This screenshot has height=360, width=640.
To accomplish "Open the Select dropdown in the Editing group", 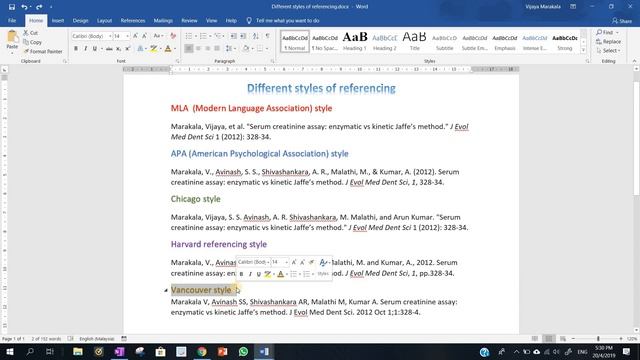I will (x=609, y=51).
